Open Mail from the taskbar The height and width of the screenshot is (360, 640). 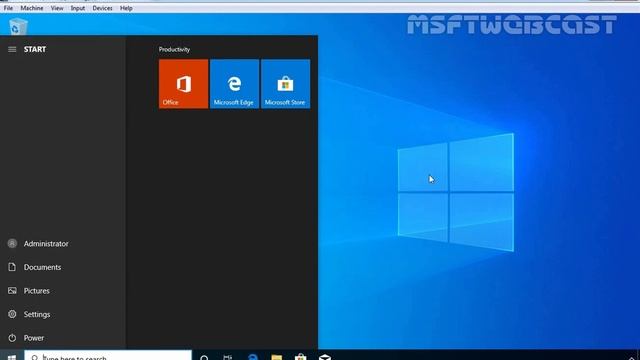[x=325, y=356]
